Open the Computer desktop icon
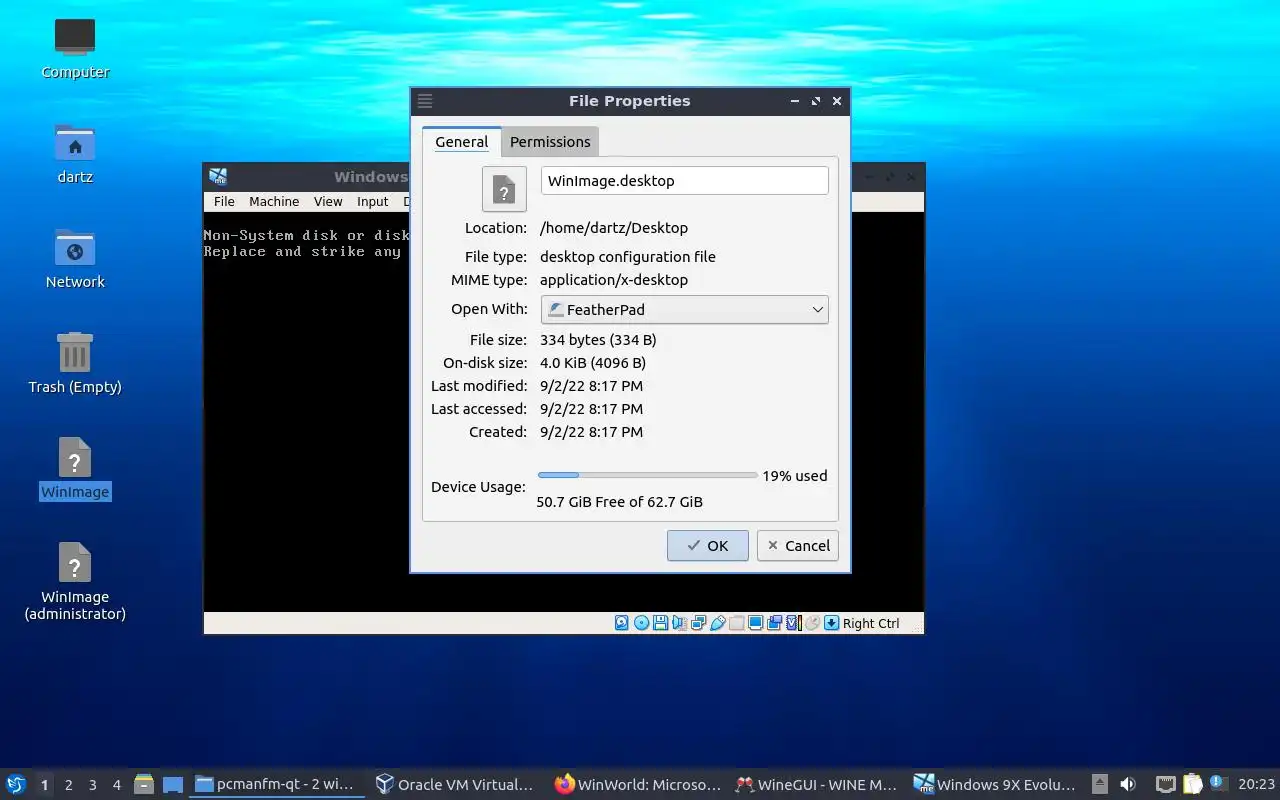Screen dimensions: 1280x800 tap(75, 38)
